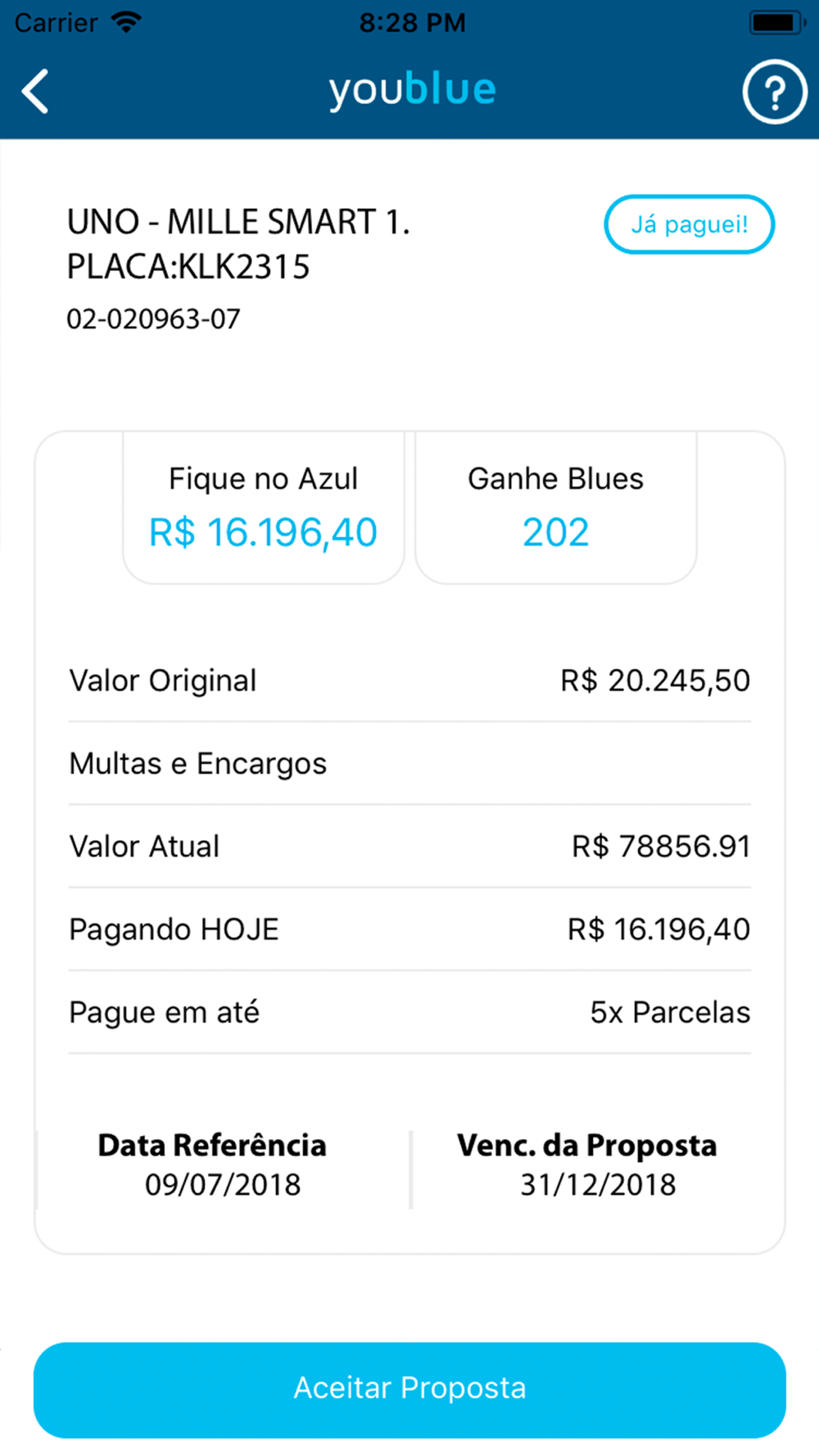Tap the Wi-Fi status icon
The image size is (819, 1456).
pyautogui.click(x=126, y=22)
